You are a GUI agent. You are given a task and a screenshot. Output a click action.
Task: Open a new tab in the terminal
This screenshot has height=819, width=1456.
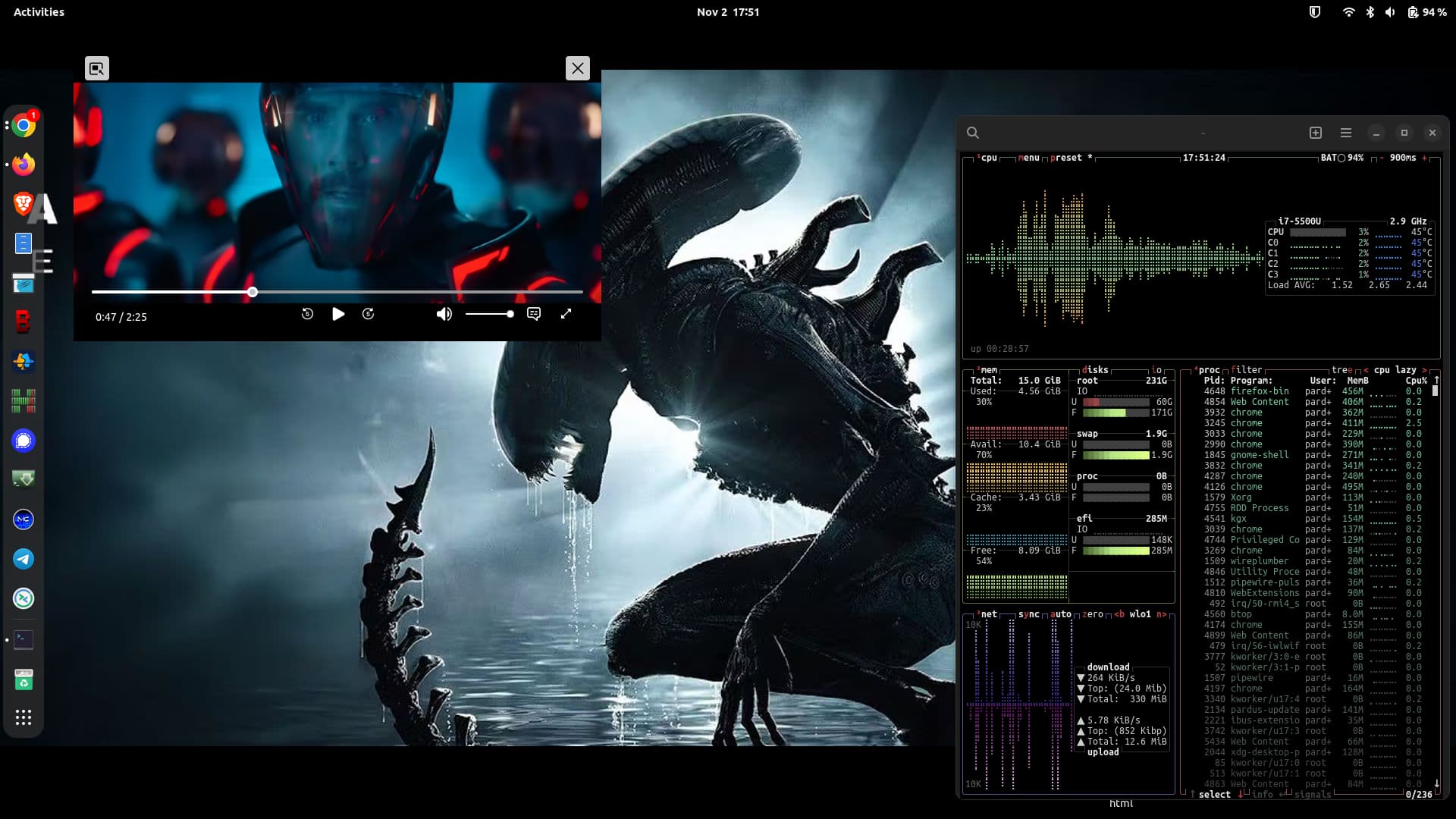coord(1316,133)
